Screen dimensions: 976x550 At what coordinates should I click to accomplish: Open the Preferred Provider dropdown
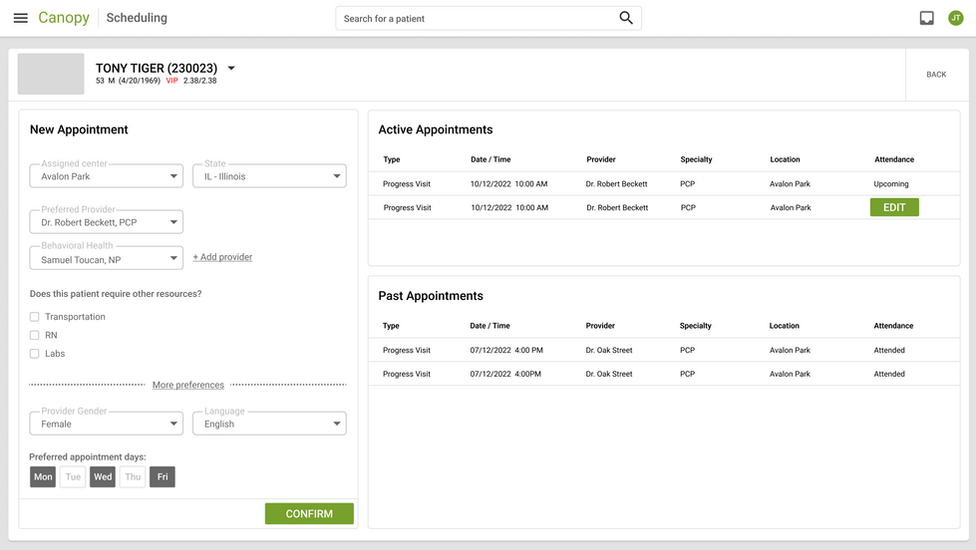click(106, 222)
